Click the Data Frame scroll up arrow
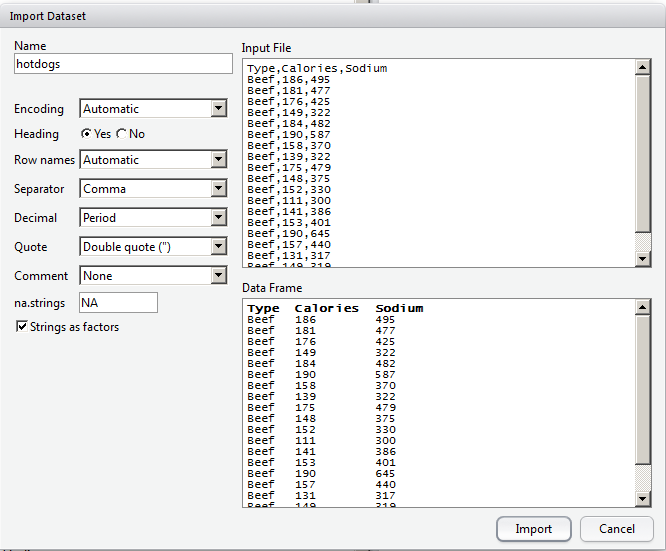 pos(643,307)
